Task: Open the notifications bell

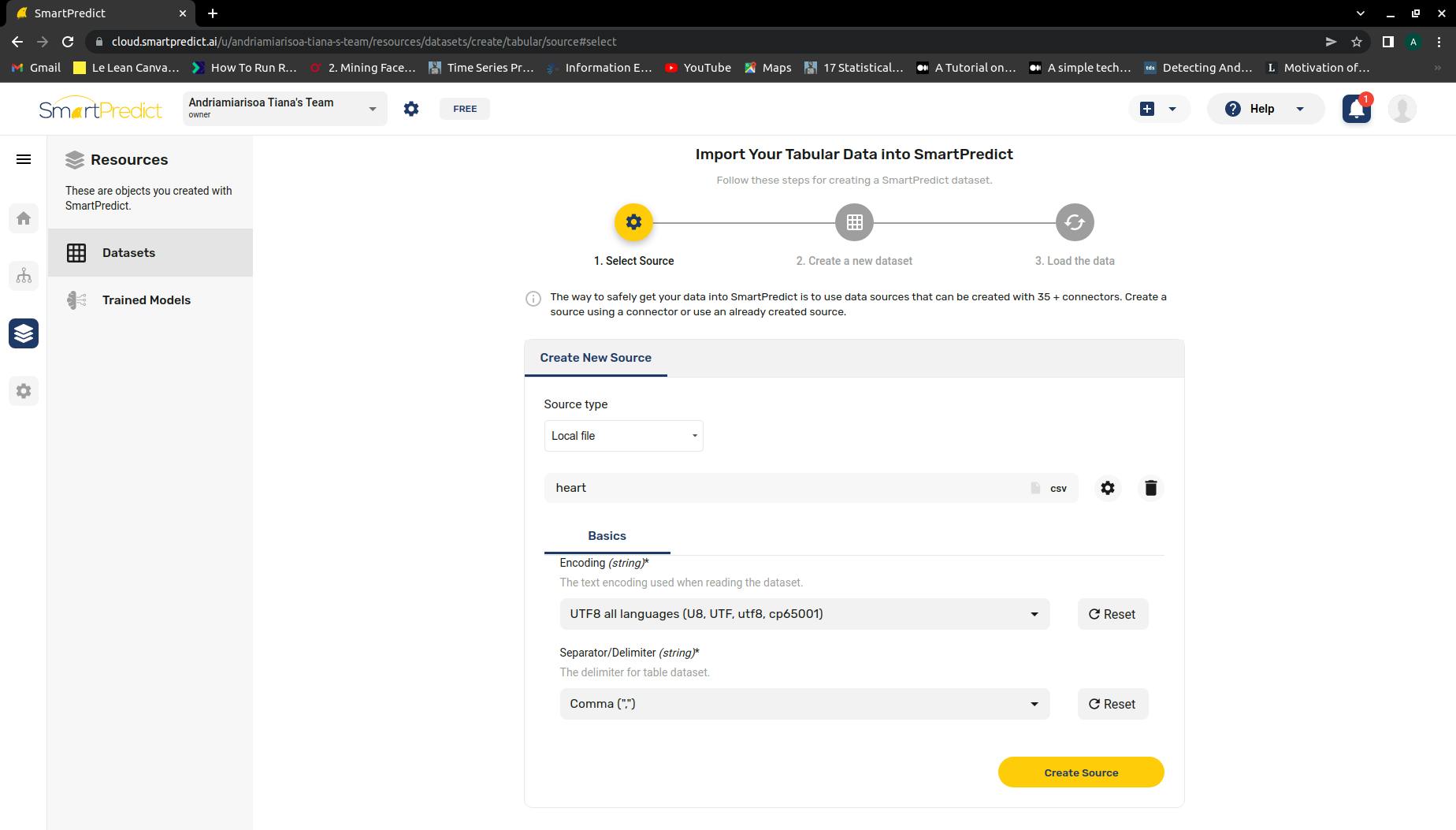Action: tap(1357, 109)
